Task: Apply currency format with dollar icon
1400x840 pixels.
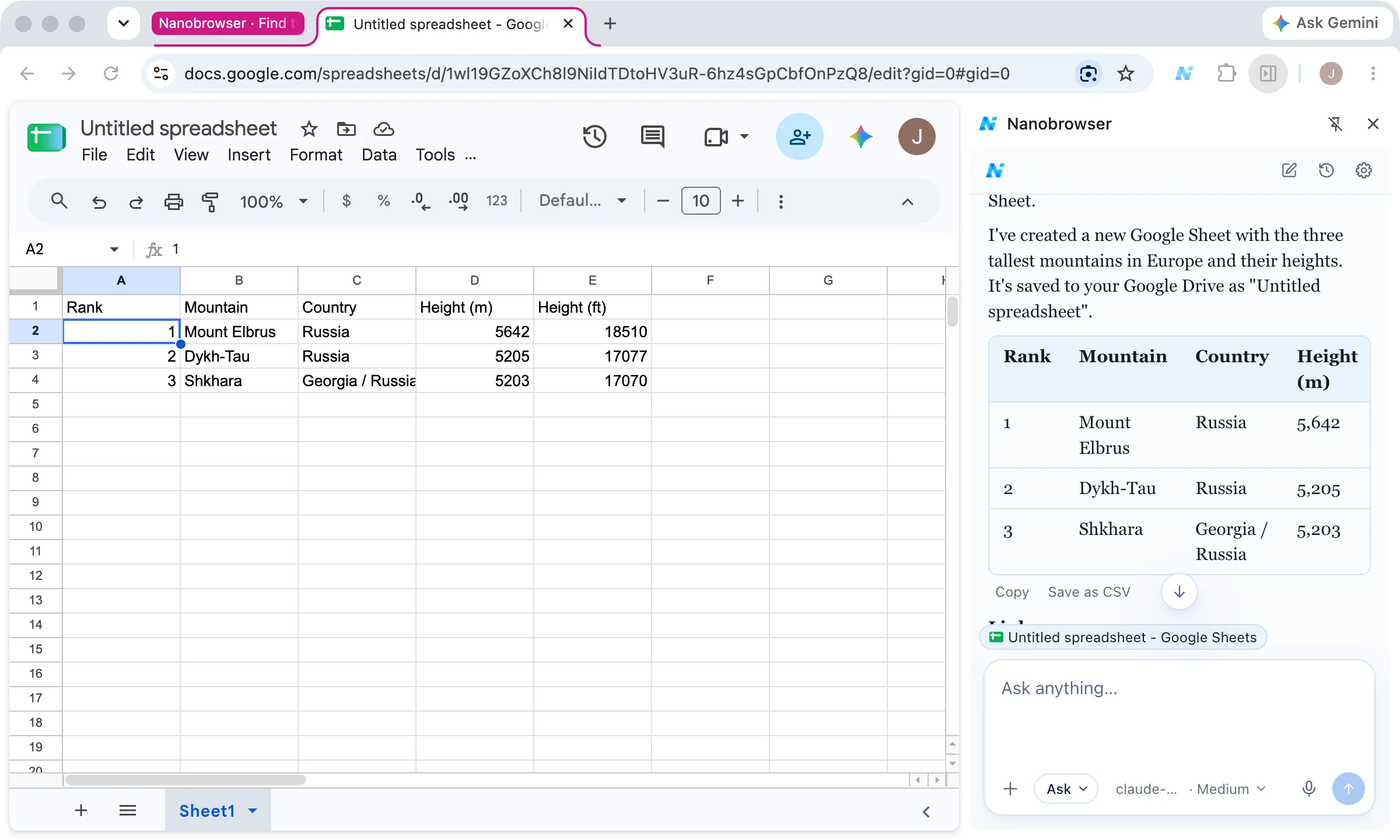Action: pos(346,201)
